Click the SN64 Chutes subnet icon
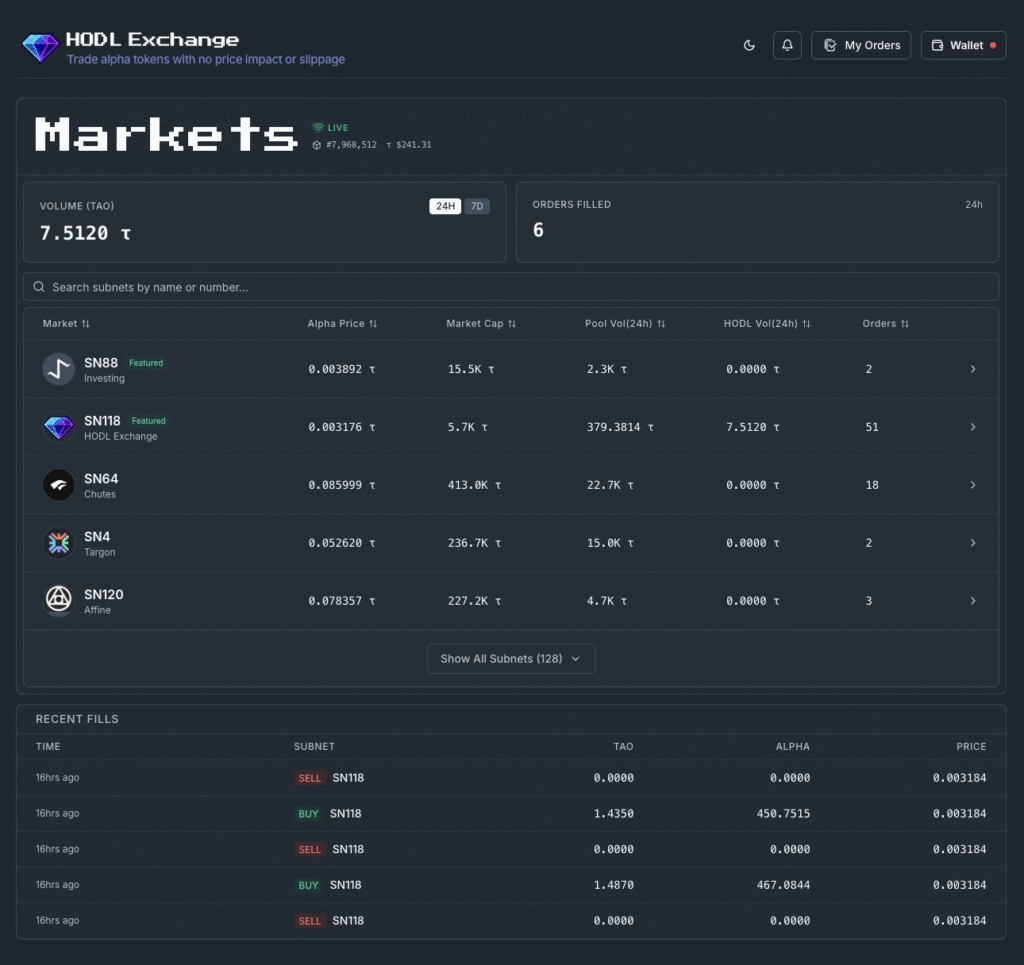Viewport: 1024px width, 965px height. click(59, 485)
